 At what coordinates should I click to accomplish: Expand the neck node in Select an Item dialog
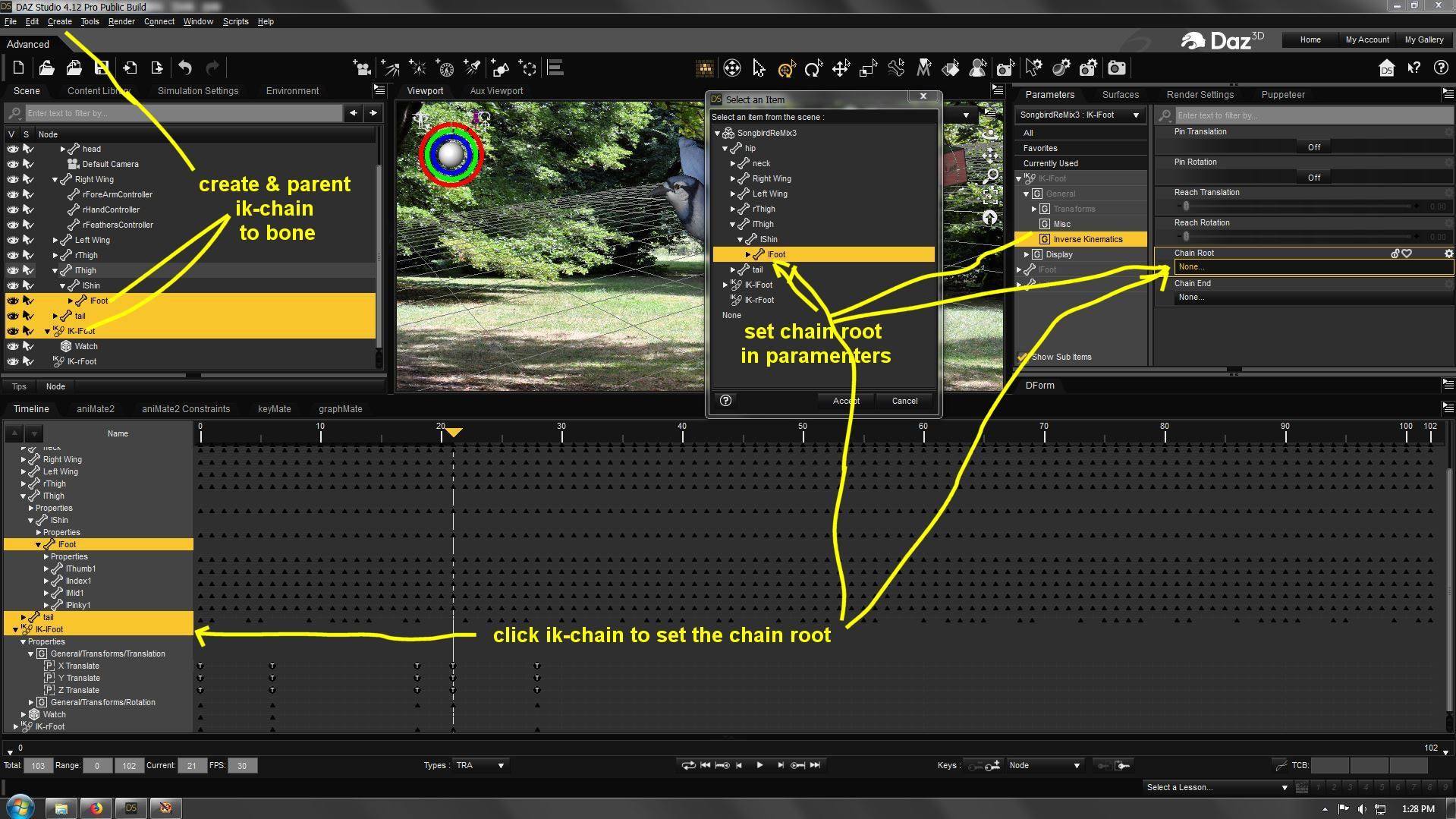click(733, 163)
